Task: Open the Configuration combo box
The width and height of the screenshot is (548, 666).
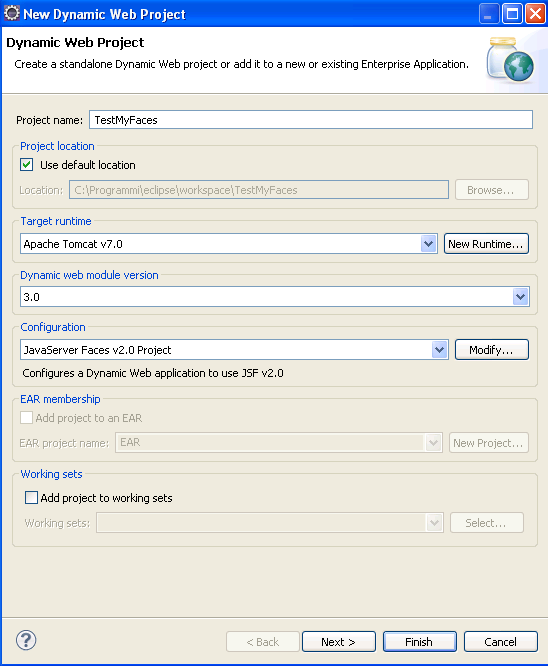Action: click(x=440, y=350)
